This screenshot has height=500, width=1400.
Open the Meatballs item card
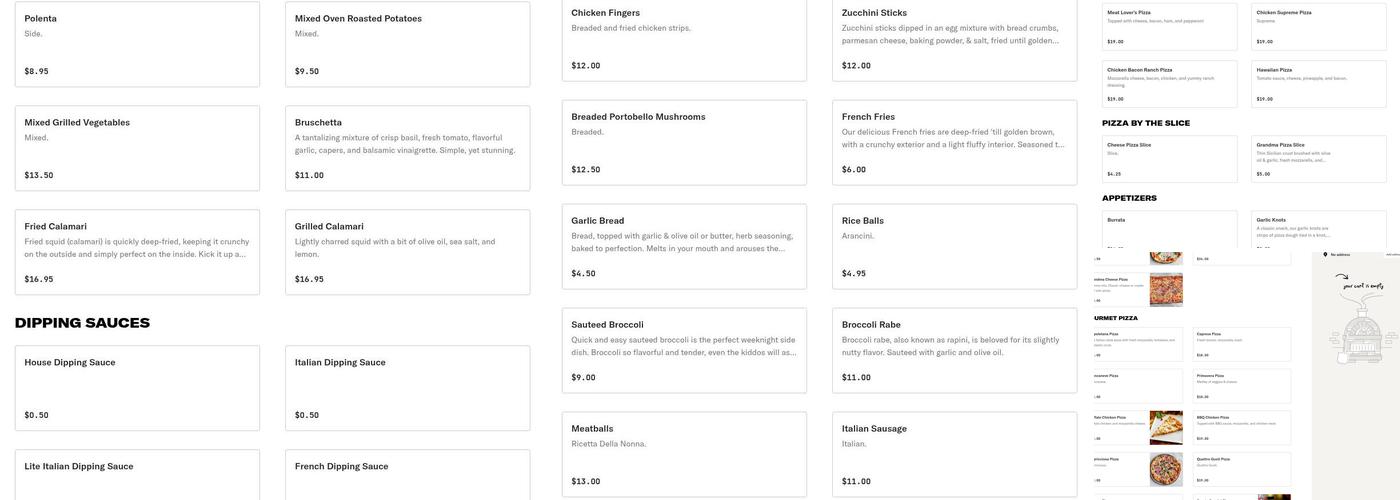[x=684, y=455]
